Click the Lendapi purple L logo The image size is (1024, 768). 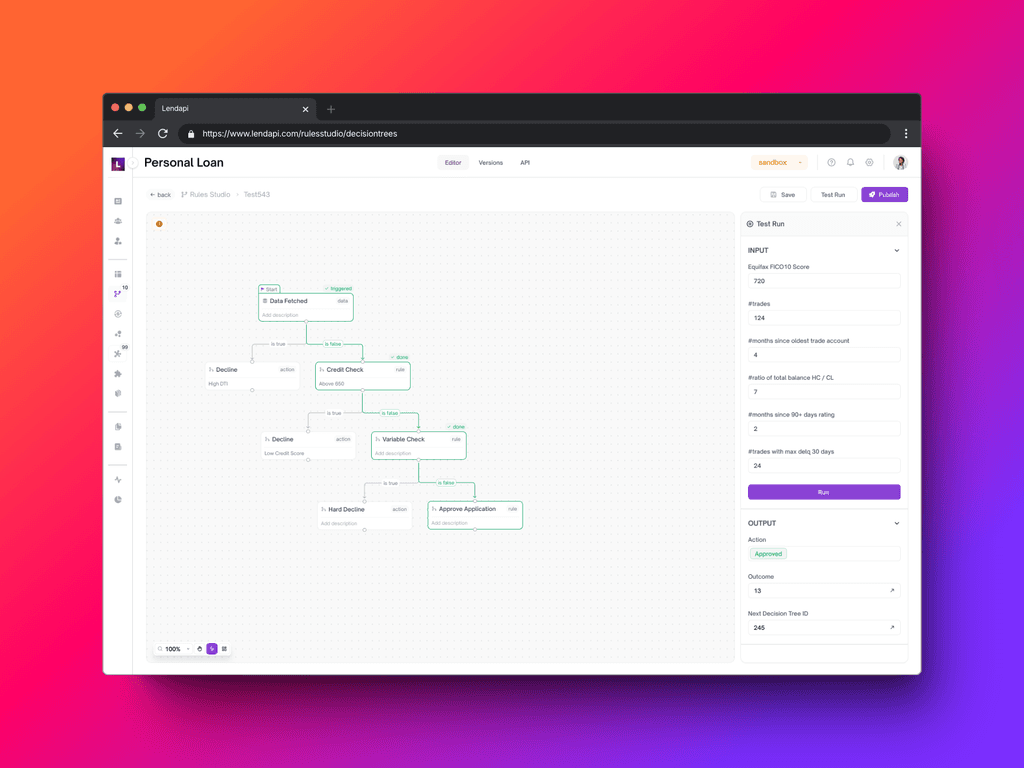pyautogui.click(x=118, y=164)
